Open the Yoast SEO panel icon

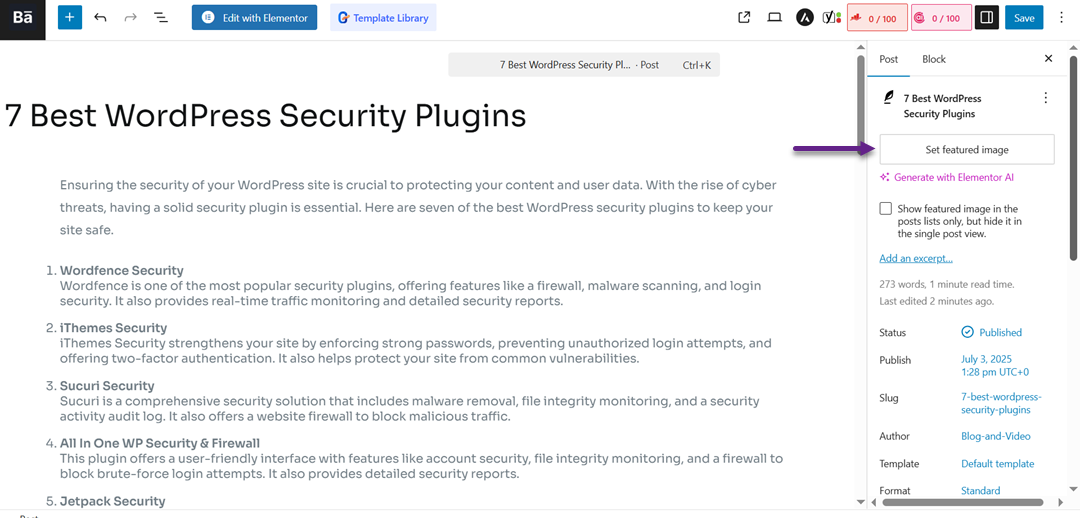click(830, 18)
